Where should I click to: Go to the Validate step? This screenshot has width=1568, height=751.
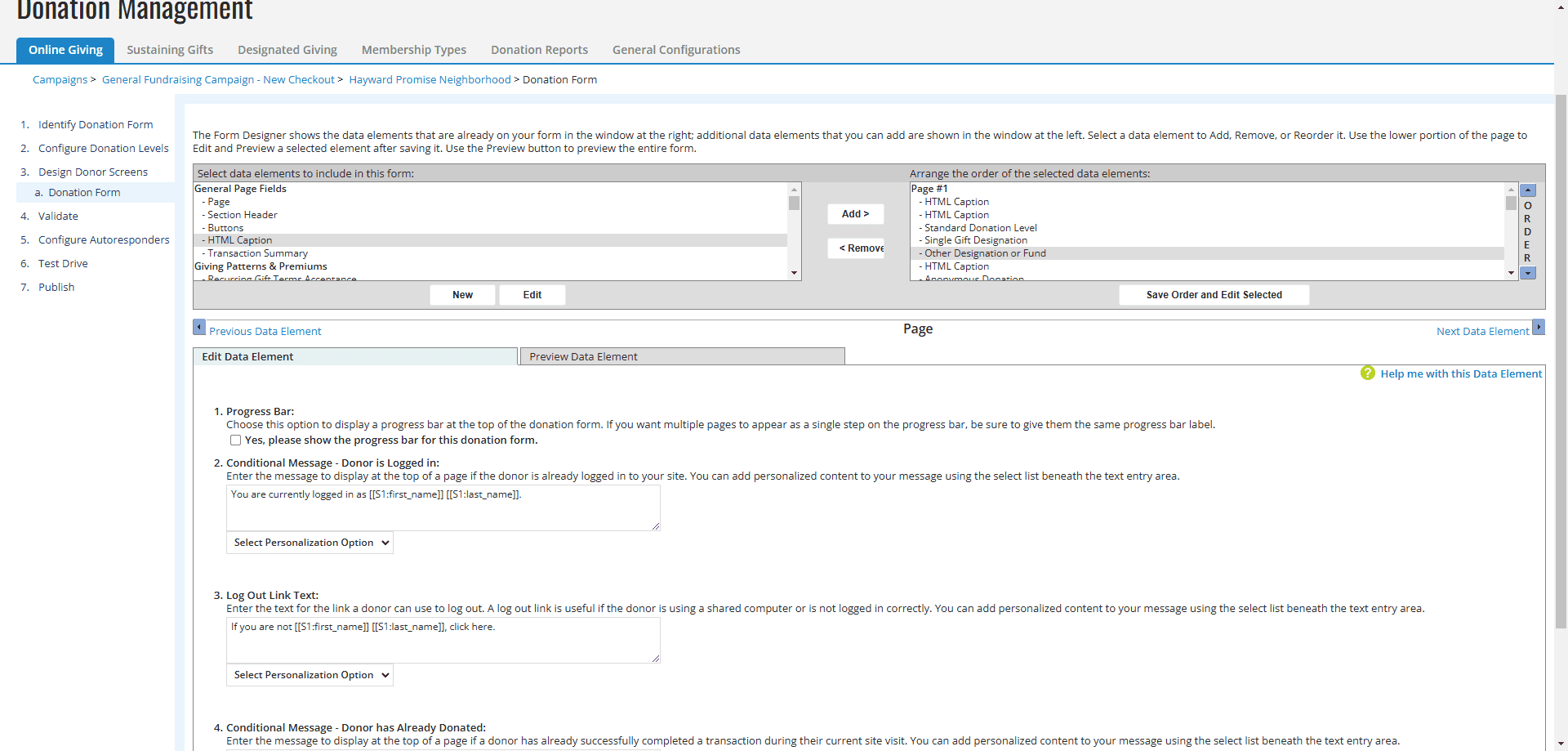pos(58,217)
